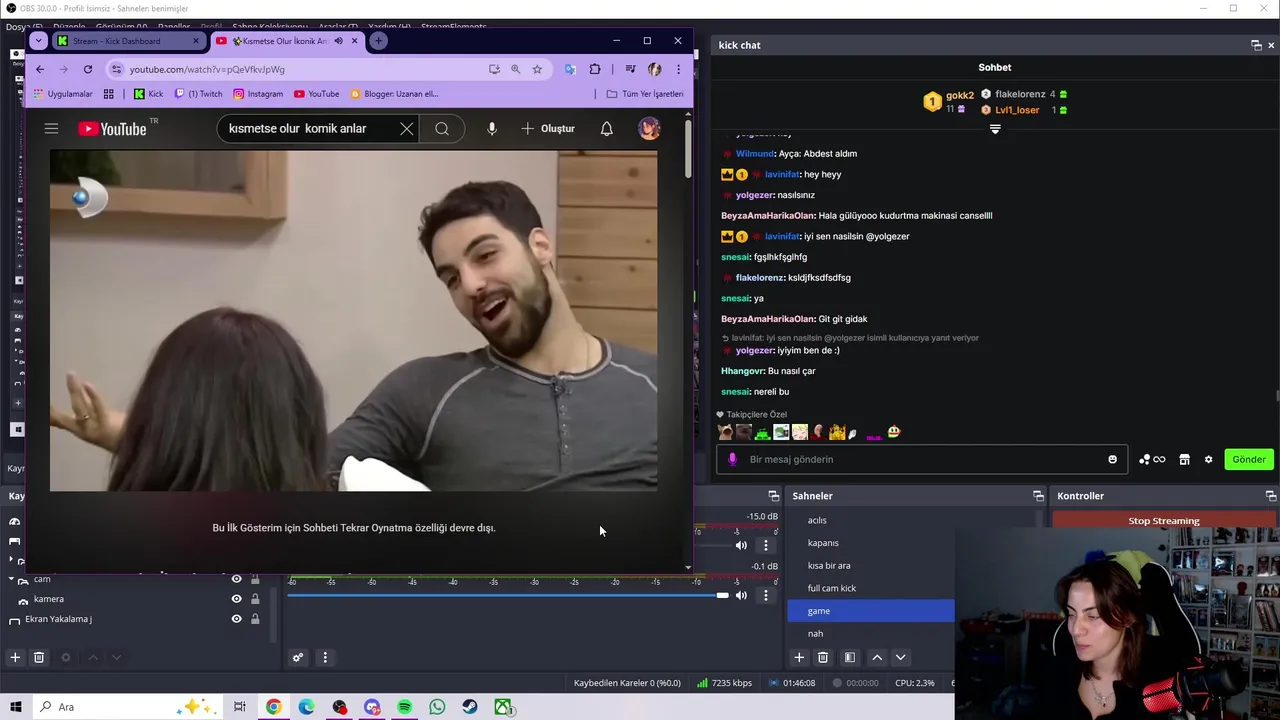Mute the YouTube tab via speaker icon
Screen dimensions: 1280x720
click(338, 41)
